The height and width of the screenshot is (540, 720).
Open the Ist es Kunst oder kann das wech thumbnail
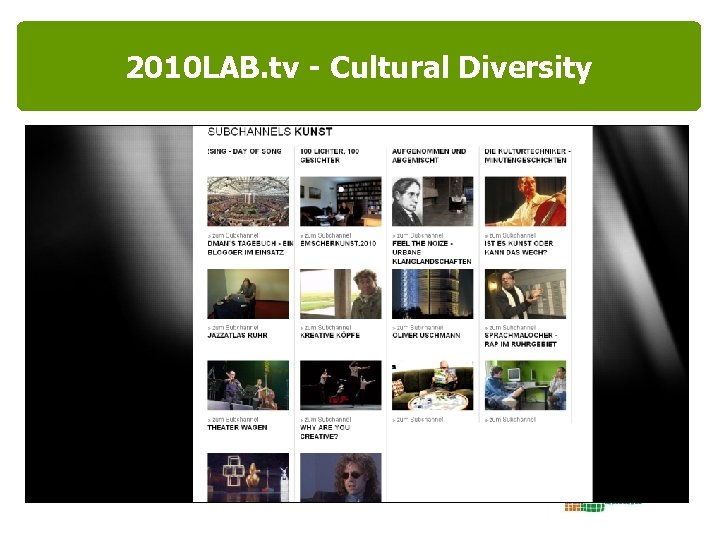[525, 294]
